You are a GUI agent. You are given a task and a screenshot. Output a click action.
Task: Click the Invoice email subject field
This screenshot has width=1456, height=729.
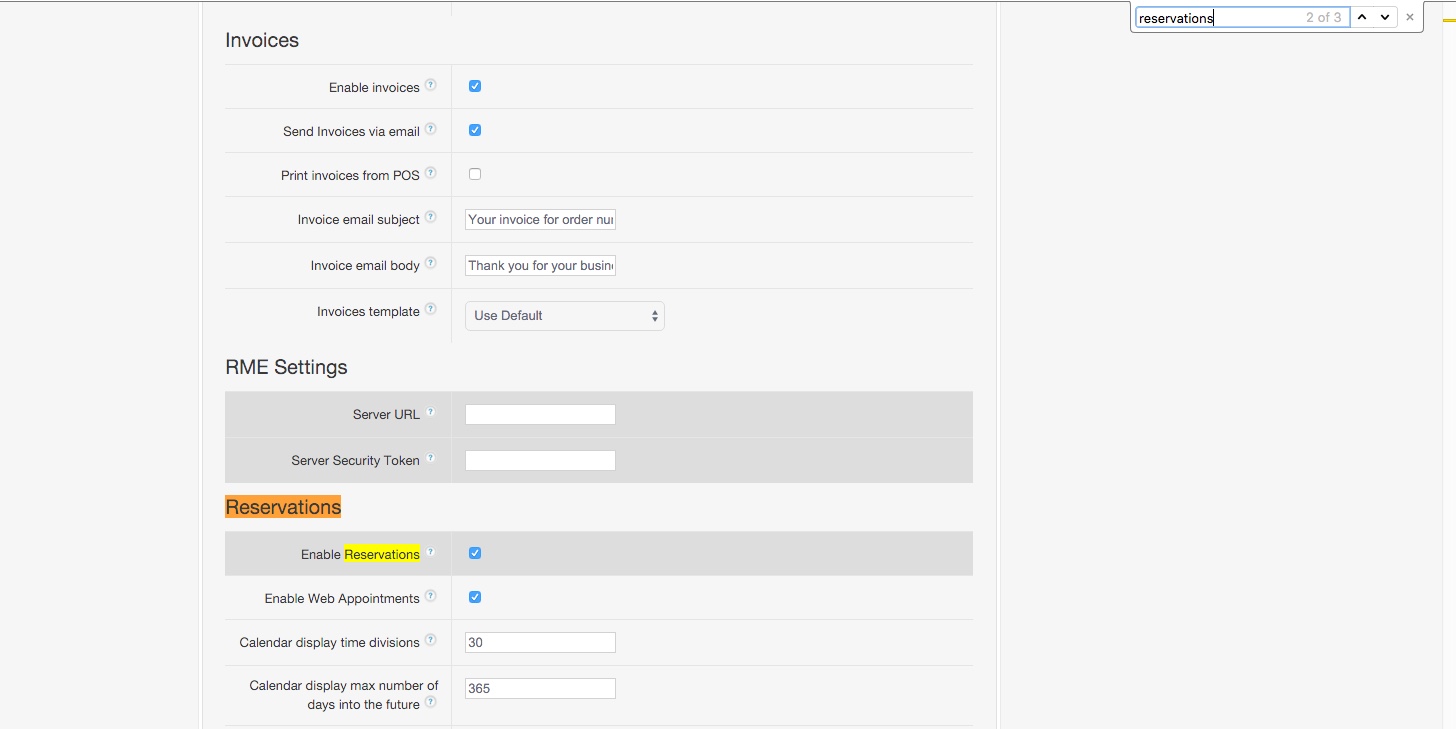pos(540,219)
